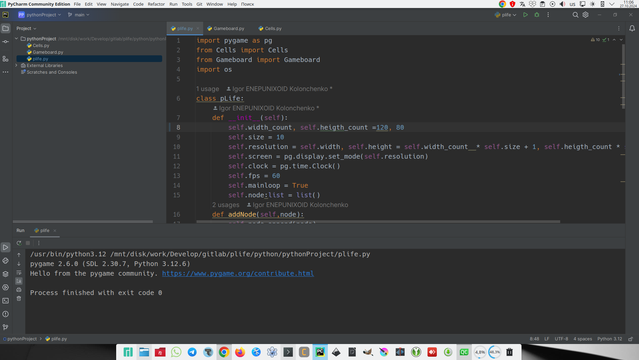This screenshot has height=360, width=639.
Task: Toggle the Run tool window sidebar button
Action: tap(5, 247)
